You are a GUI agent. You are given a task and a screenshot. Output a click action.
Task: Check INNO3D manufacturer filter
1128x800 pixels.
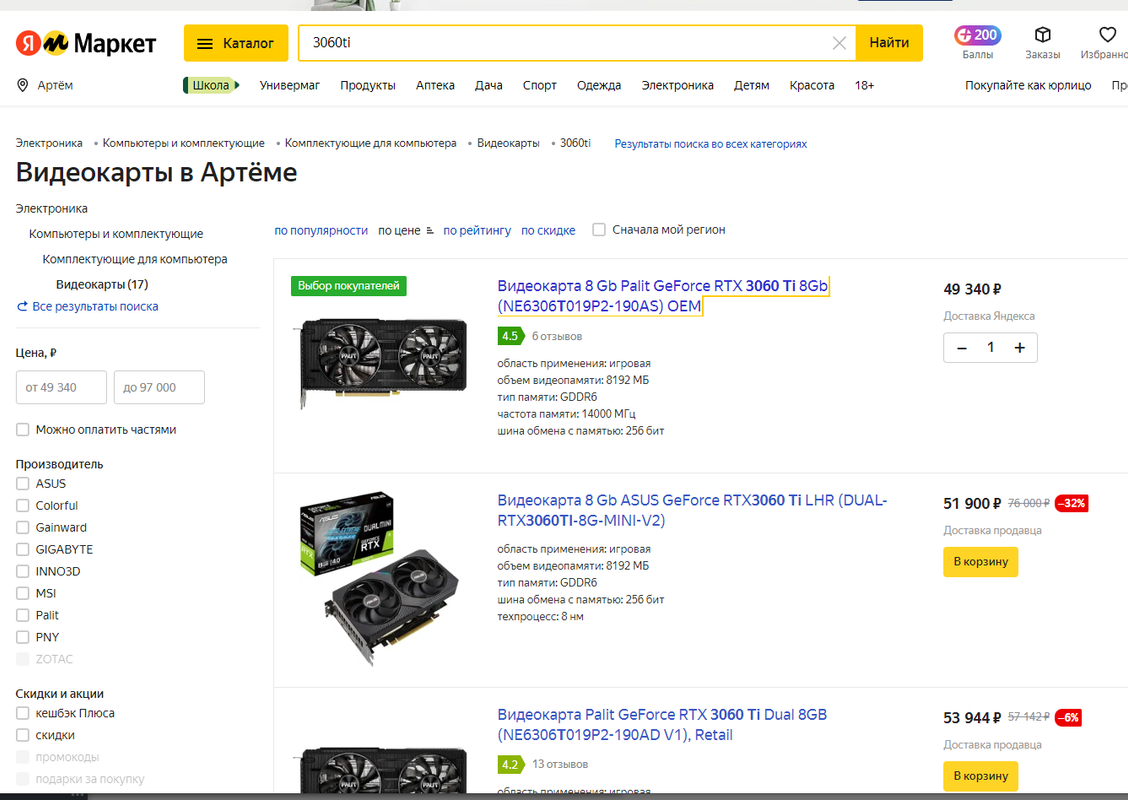(23, 571)
